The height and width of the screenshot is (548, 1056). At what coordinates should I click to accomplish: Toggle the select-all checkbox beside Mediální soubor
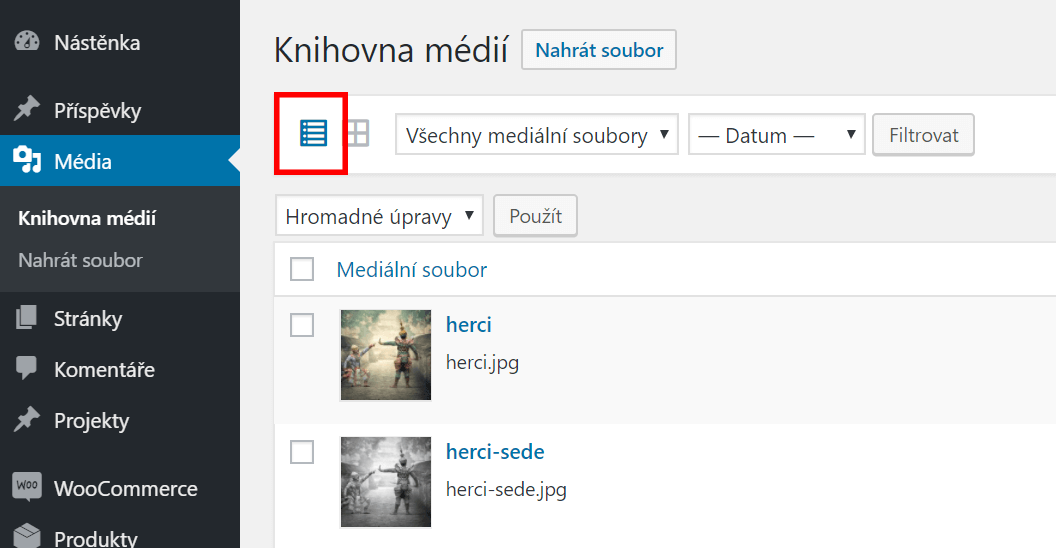tap(302, 269)
